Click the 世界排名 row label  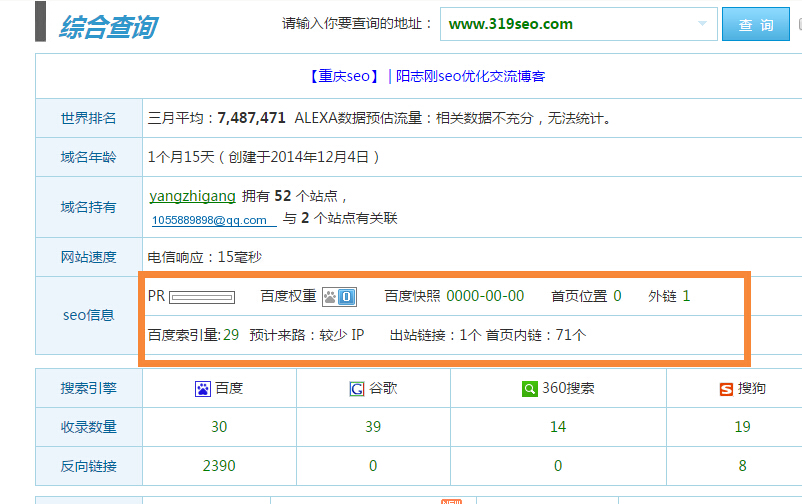click(x=88, y=118)
